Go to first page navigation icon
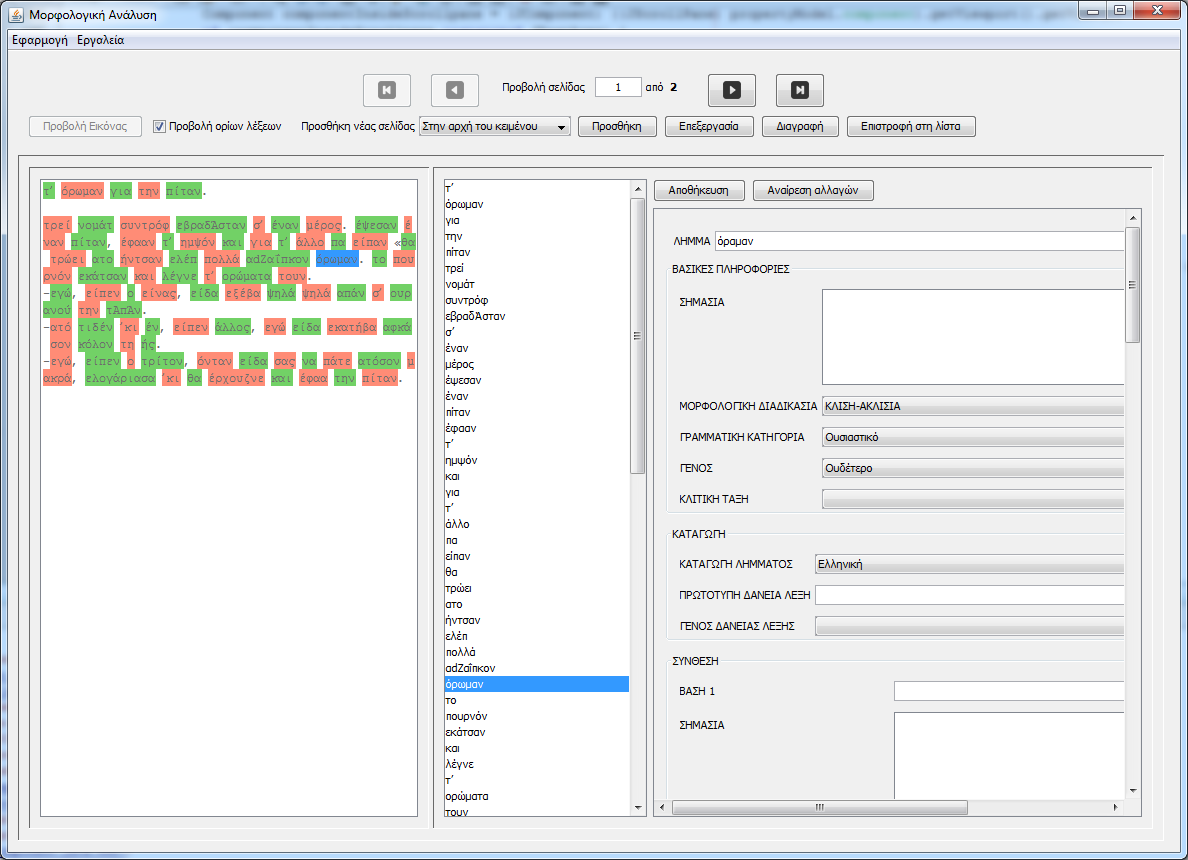This screenshot has width=1188, height=860. click(386, 90)
